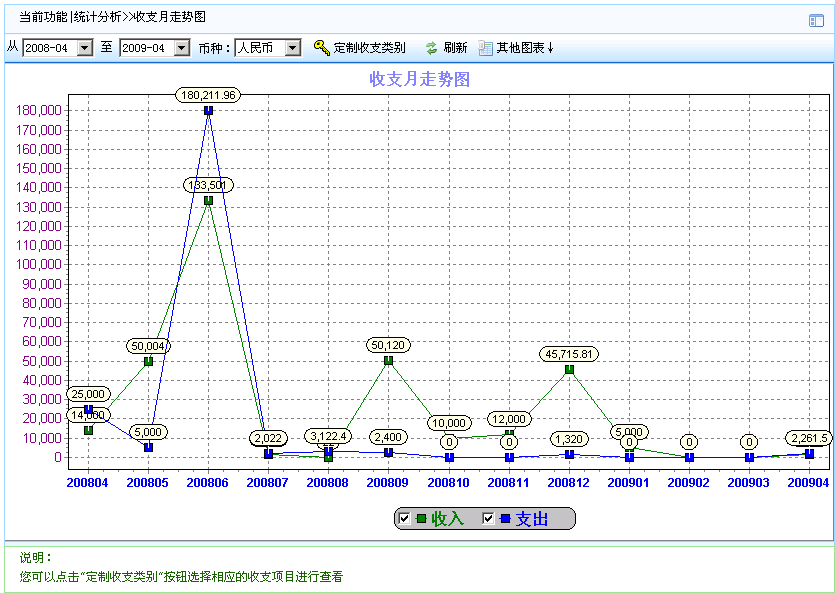The width and height of the screenshot is (835, 593).
Task: Click the green 收入 marker at 200805
Action: (x=148, y=361)
